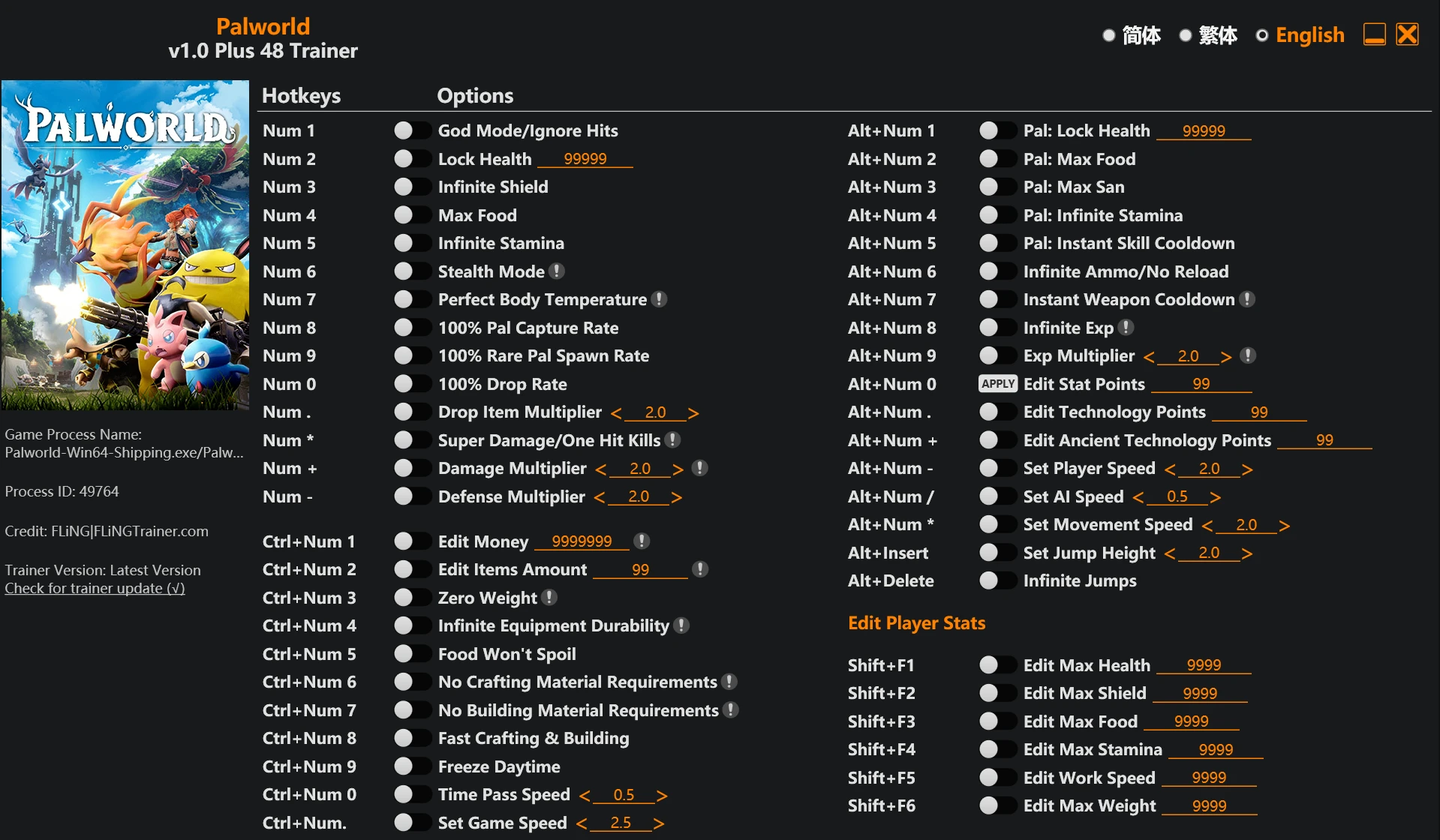Increase Damage Multiplier value
Image resolution: width=1440 pixels, height=840 pixels.
(x=678, y=469)
